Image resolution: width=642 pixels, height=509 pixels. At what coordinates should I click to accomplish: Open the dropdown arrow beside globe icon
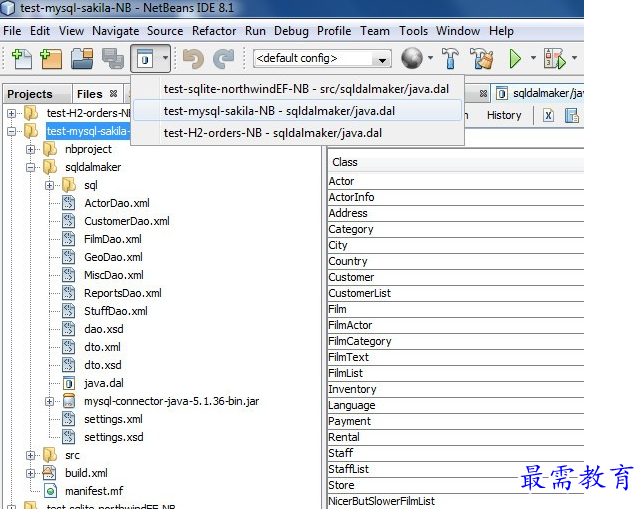coord(430,58)
